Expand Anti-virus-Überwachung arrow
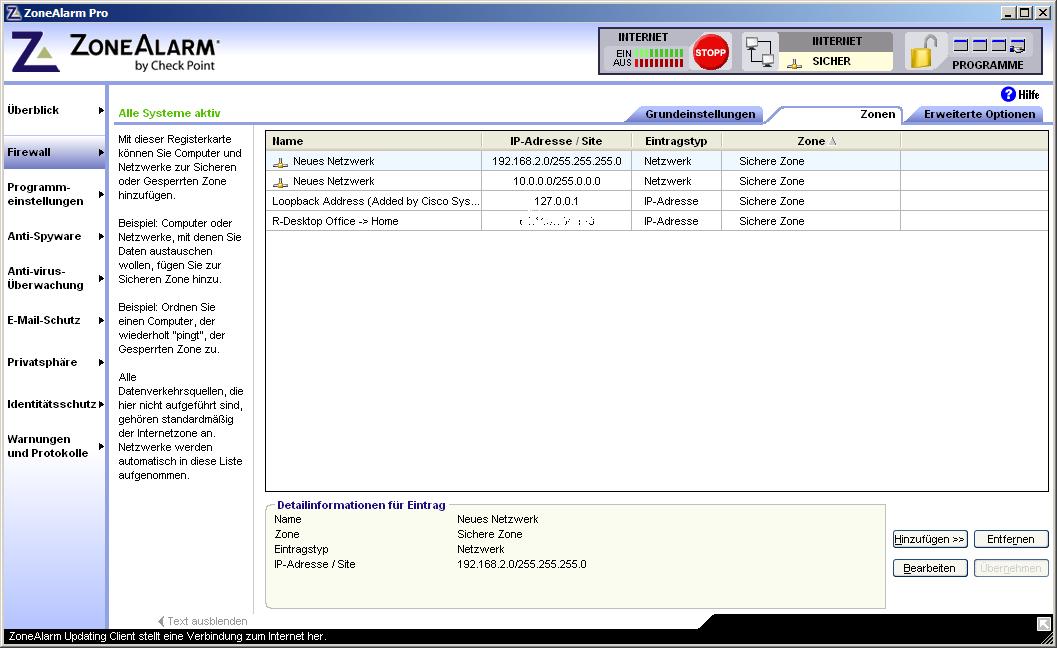Screen dimensions: 1057x648 coord(101,278)
